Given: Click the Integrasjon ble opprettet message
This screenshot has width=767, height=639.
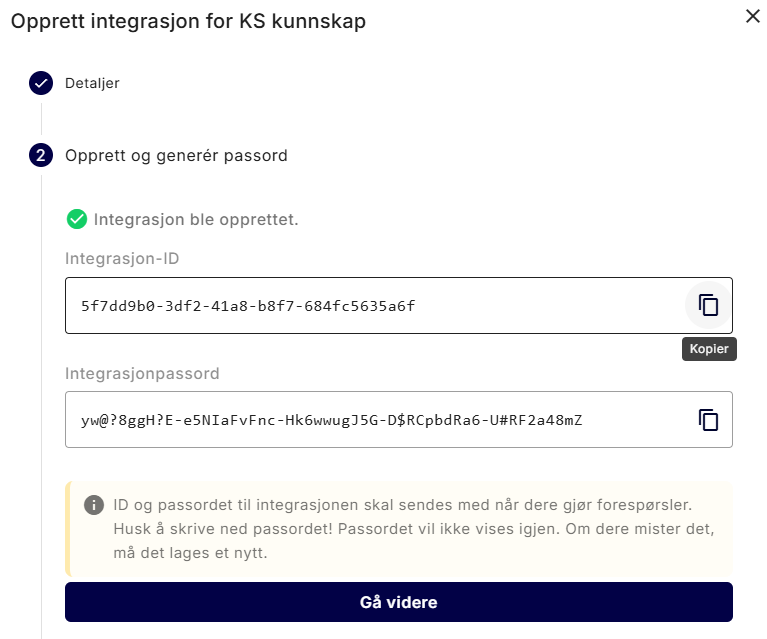Looking at the screenshot, I should point(196,219).
